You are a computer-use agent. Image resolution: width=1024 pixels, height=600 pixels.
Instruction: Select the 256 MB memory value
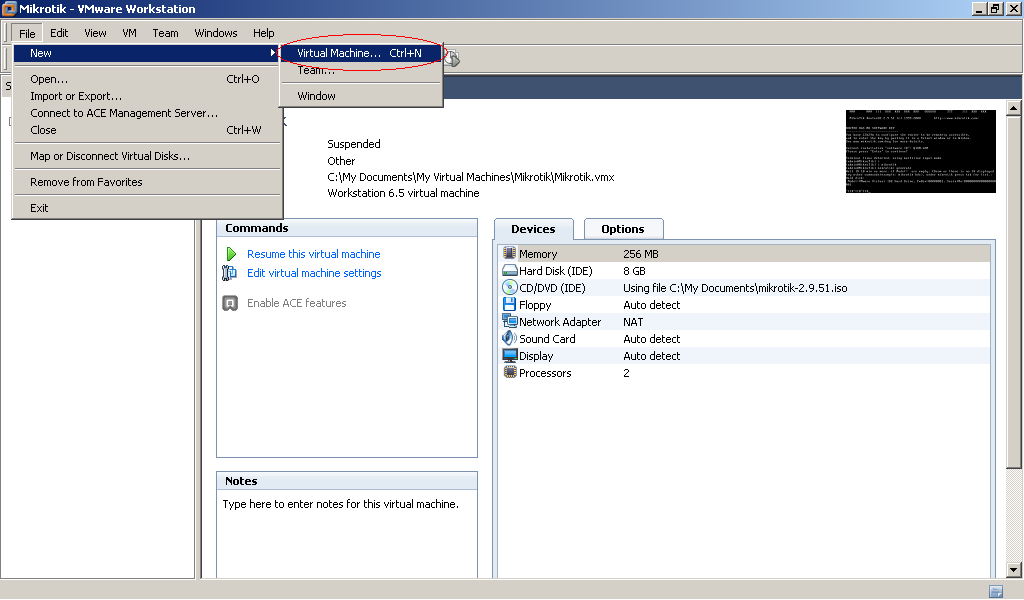point(641,254)
